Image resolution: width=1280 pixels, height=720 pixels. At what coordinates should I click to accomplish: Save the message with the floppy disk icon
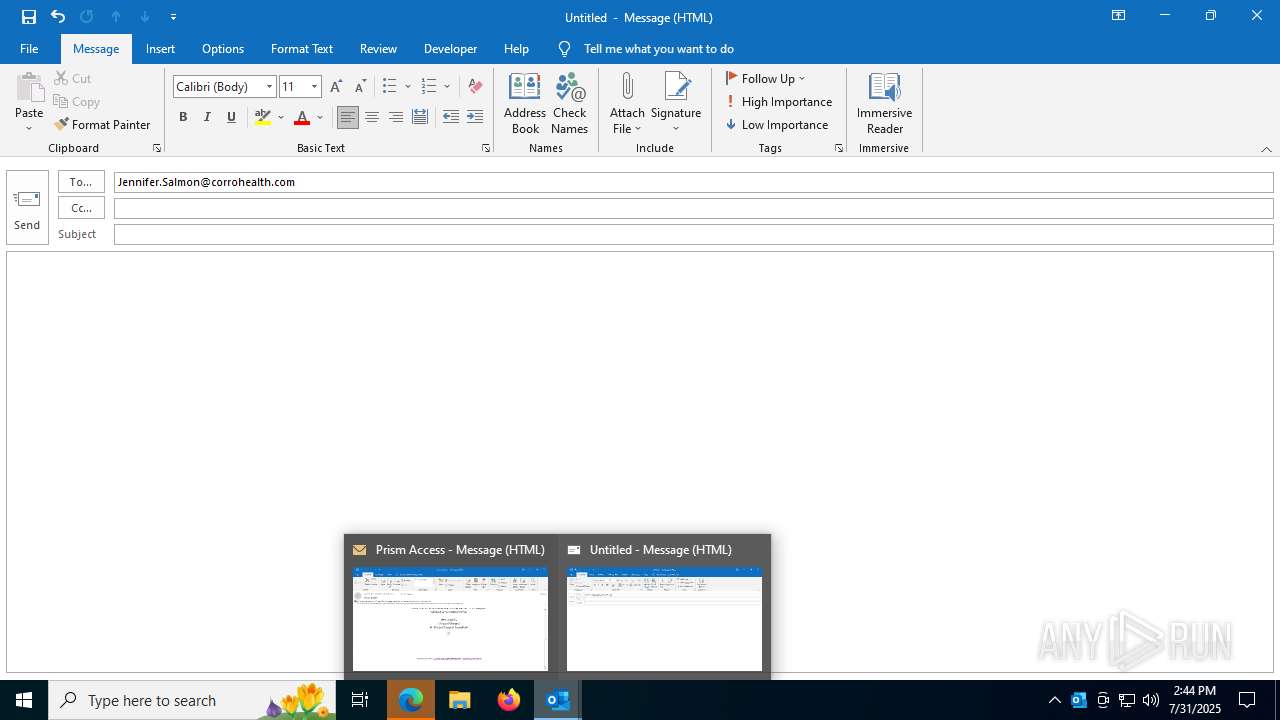point(29,17)
